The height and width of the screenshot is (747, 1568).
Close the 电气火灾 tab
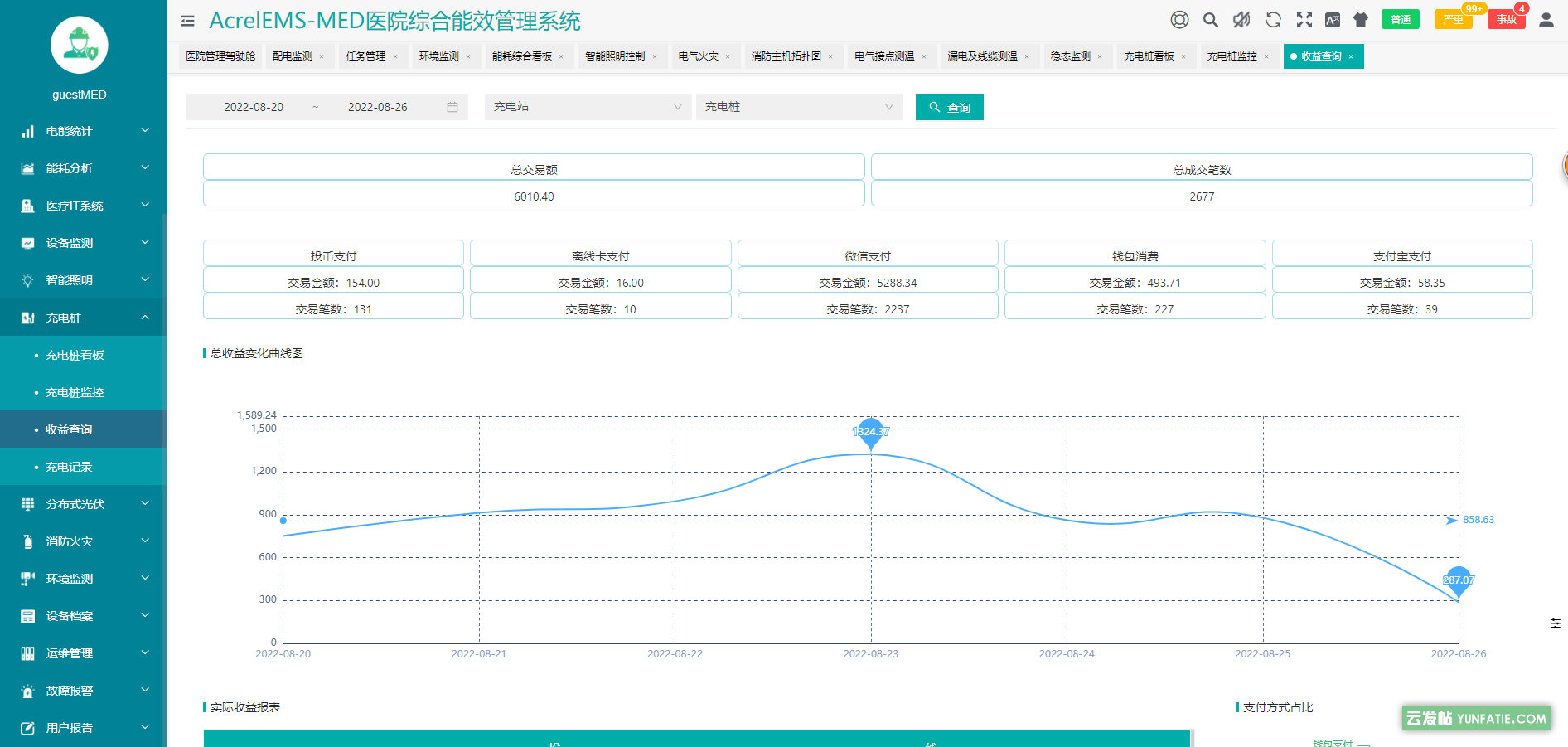(728, 57)
